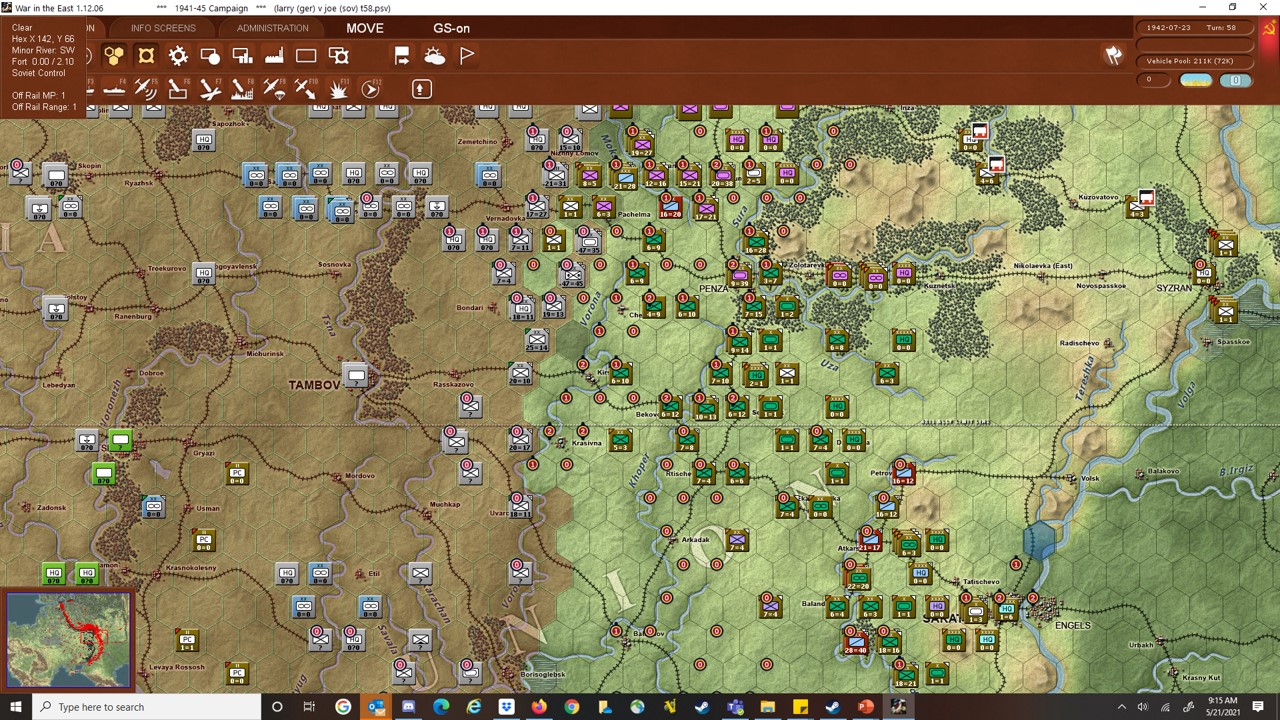Click the gear-shaped toolbar icon
The image size is (1280, 720).
[x=178, y=56]
